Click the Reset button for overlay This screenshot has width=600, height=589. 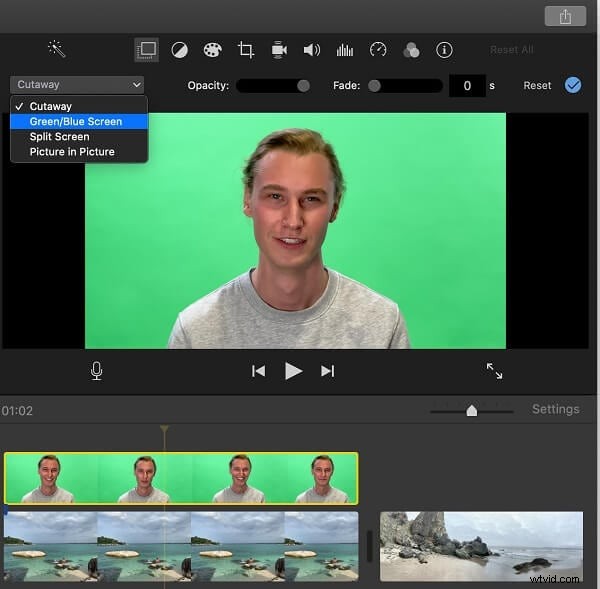537,85
